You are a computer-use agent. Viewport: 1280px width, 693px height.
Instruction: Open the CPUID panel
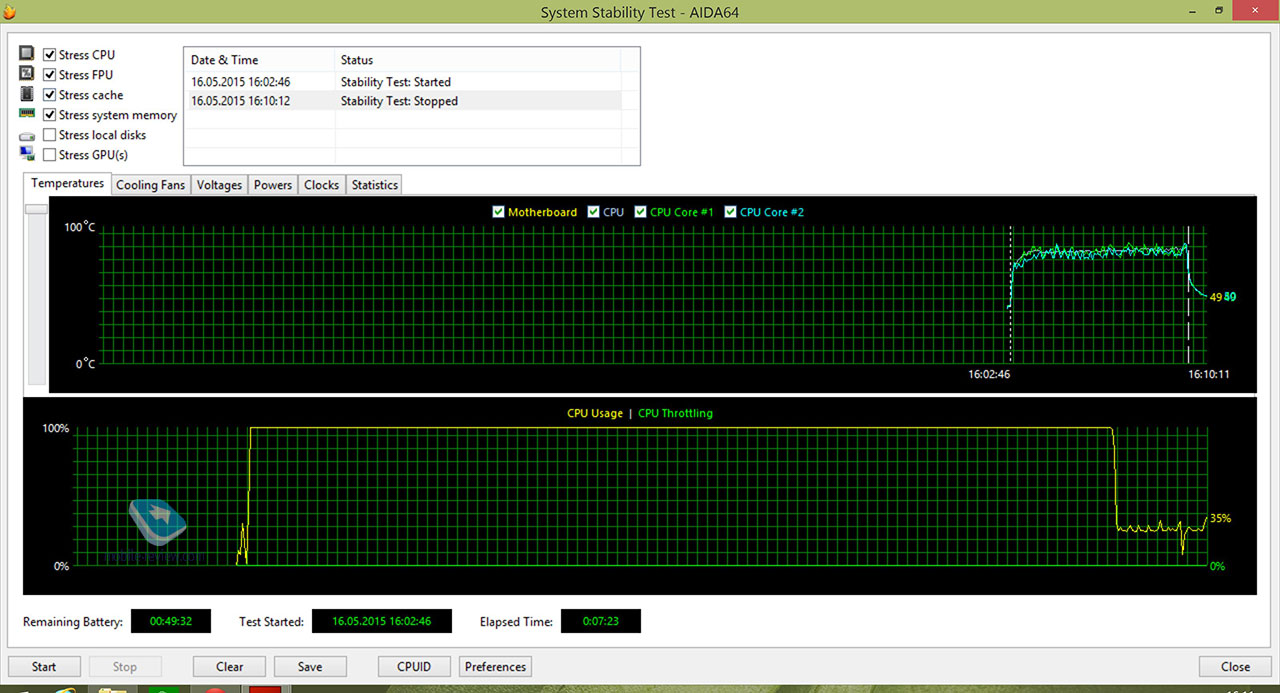pos(414,667)
